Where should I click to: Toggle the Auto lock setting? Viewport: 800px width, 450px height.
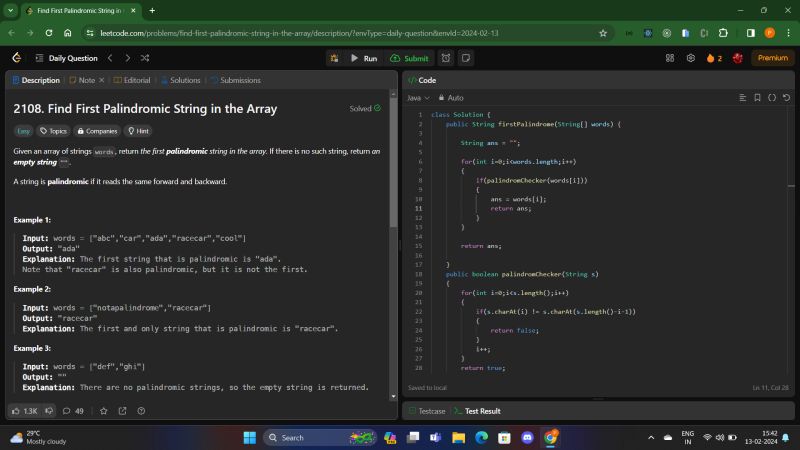tap(451, 98)
